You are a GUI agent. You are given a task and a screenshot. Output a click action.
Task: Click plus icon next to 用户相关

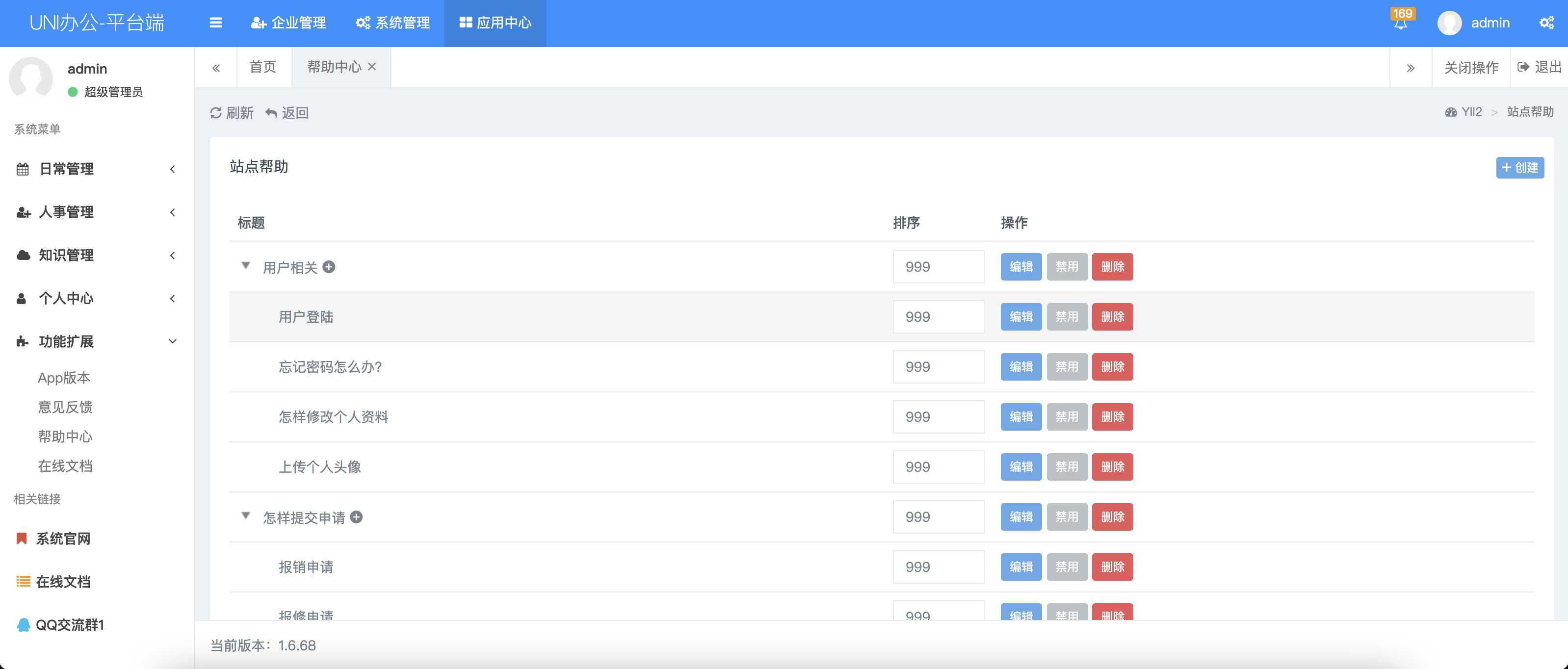[329, 267]
